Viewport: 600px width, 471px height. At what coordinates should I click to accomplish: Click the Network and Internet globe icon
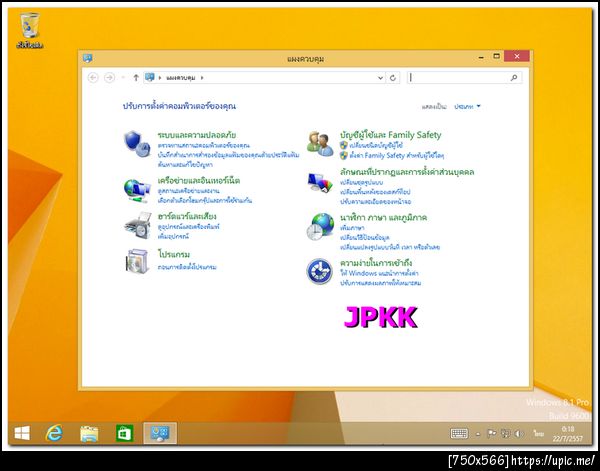point(137,190)
